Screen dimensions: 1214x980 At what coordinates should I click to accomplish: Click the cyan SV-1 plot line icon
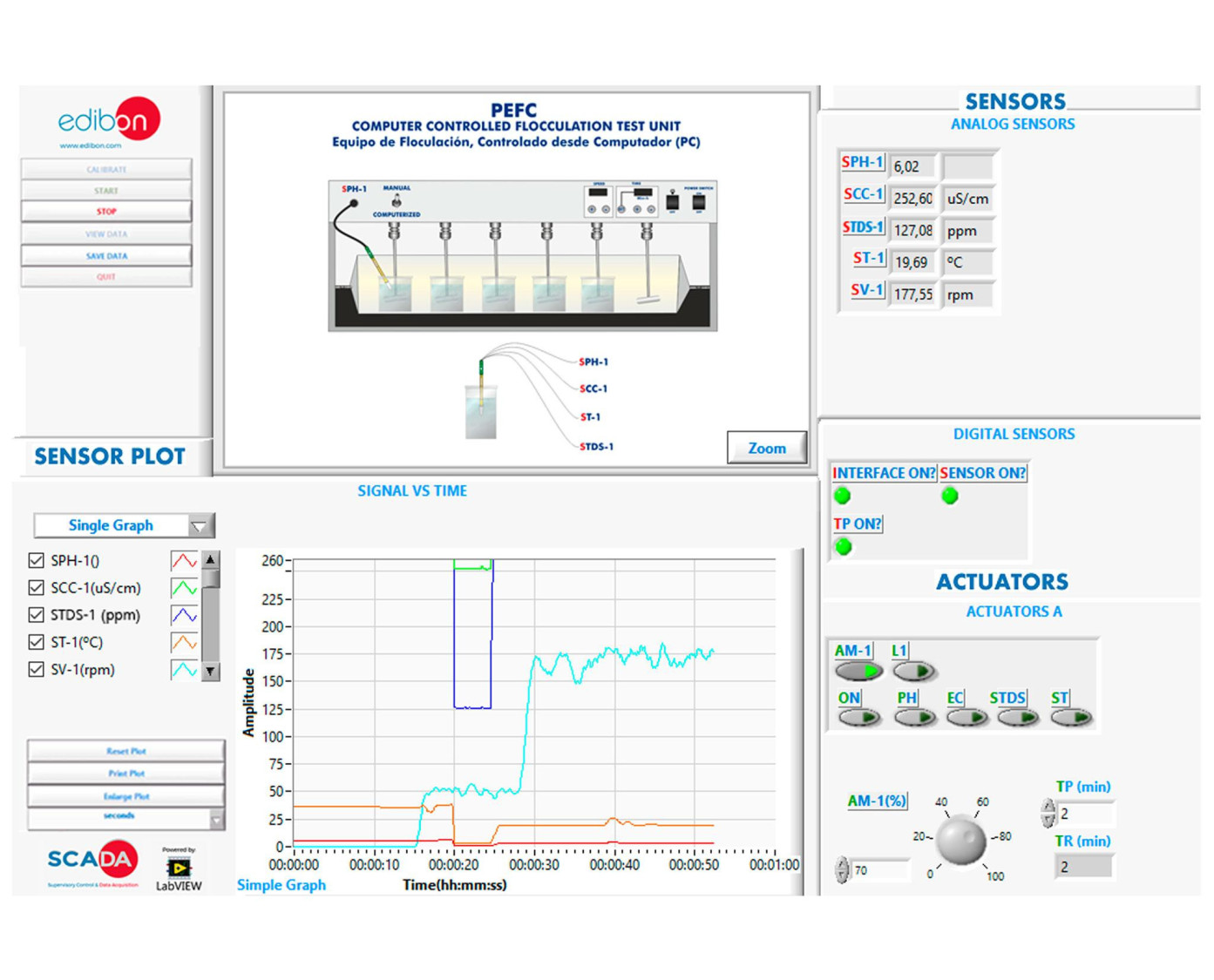pos(184,670)
